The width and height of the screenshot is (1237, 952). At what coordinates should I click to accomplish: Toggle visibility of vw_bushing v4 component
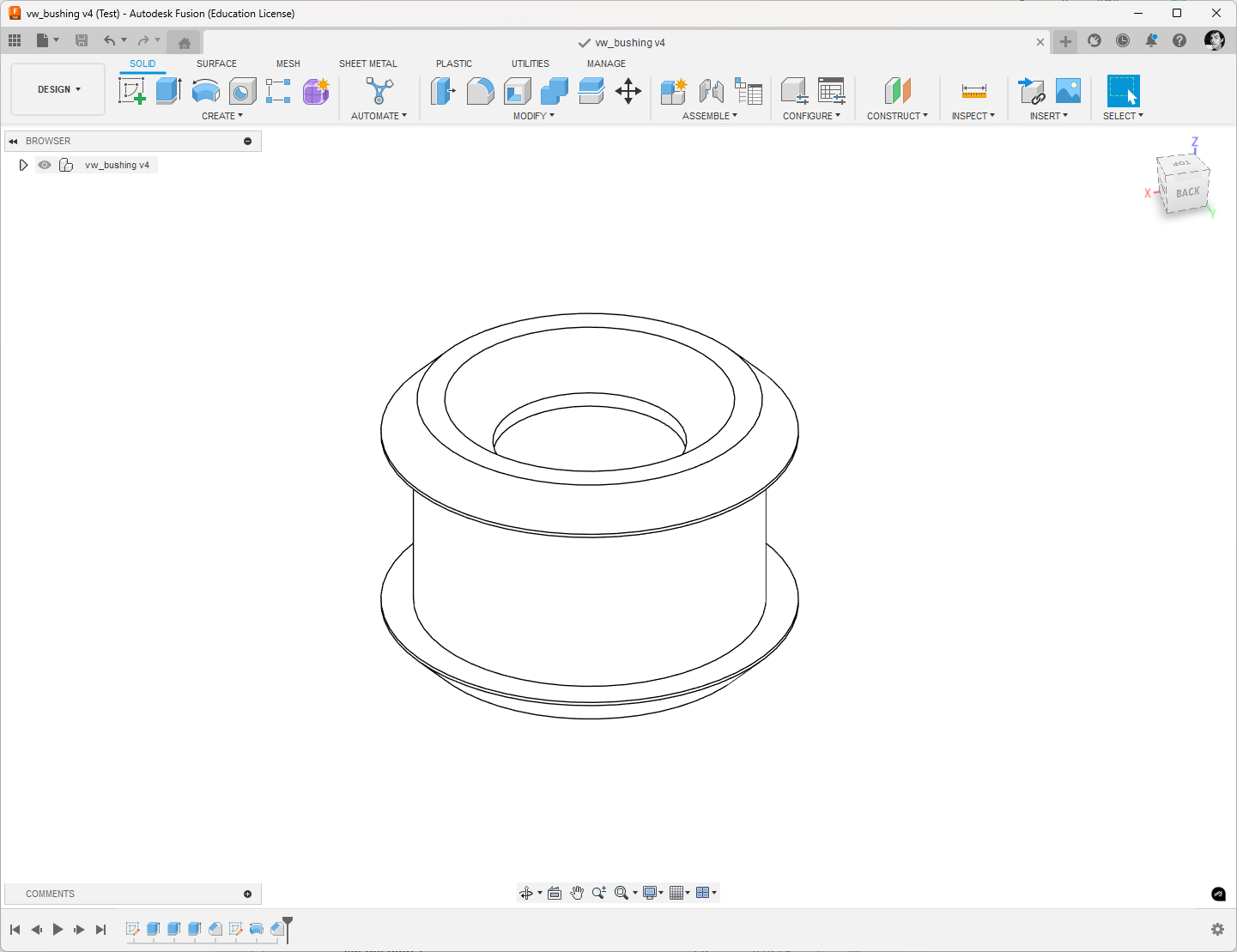click(x=45, y=165)
